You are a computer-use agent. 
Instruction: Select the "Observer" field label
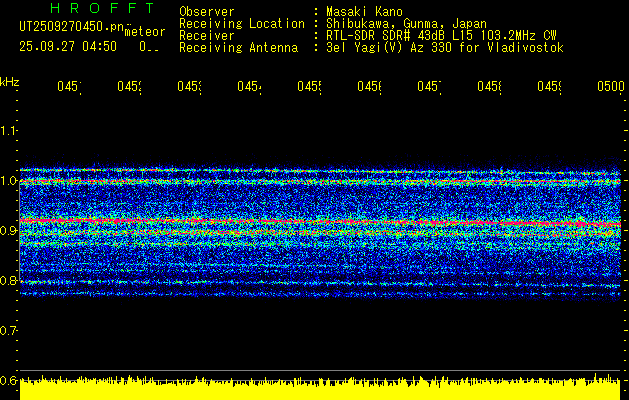(x=207, y=12)
